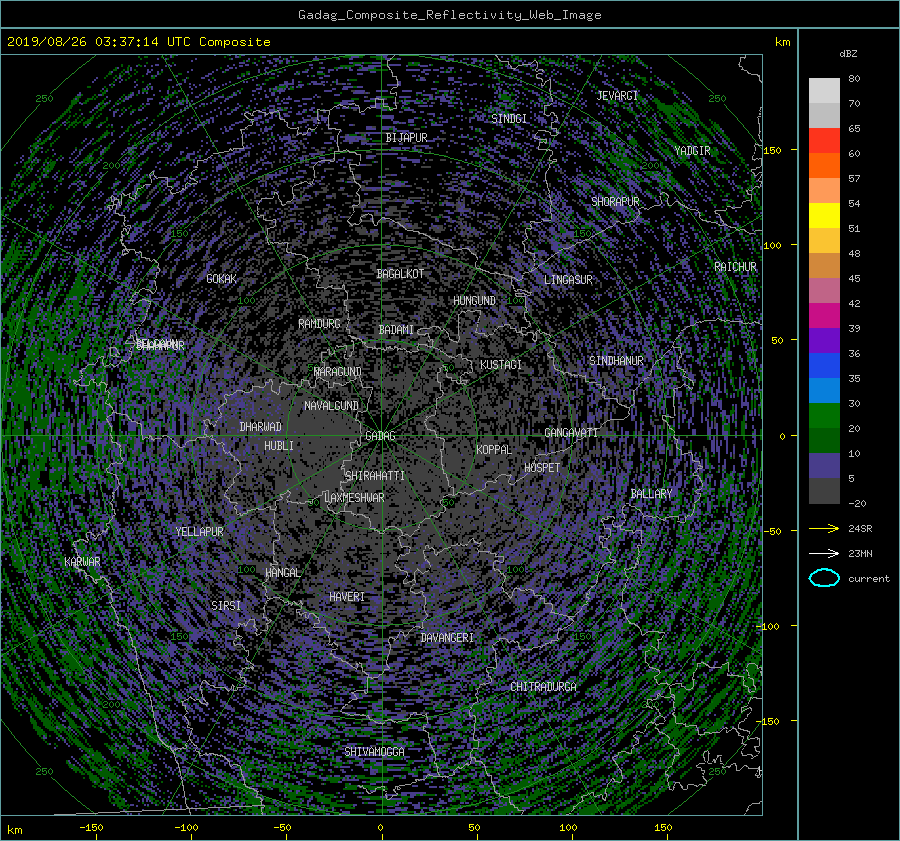The width and height of the screenshot is (900, 841).
Task: Click the 0 tick on the bottom axis
Action: pyautogui.click(x=380, y=828)
